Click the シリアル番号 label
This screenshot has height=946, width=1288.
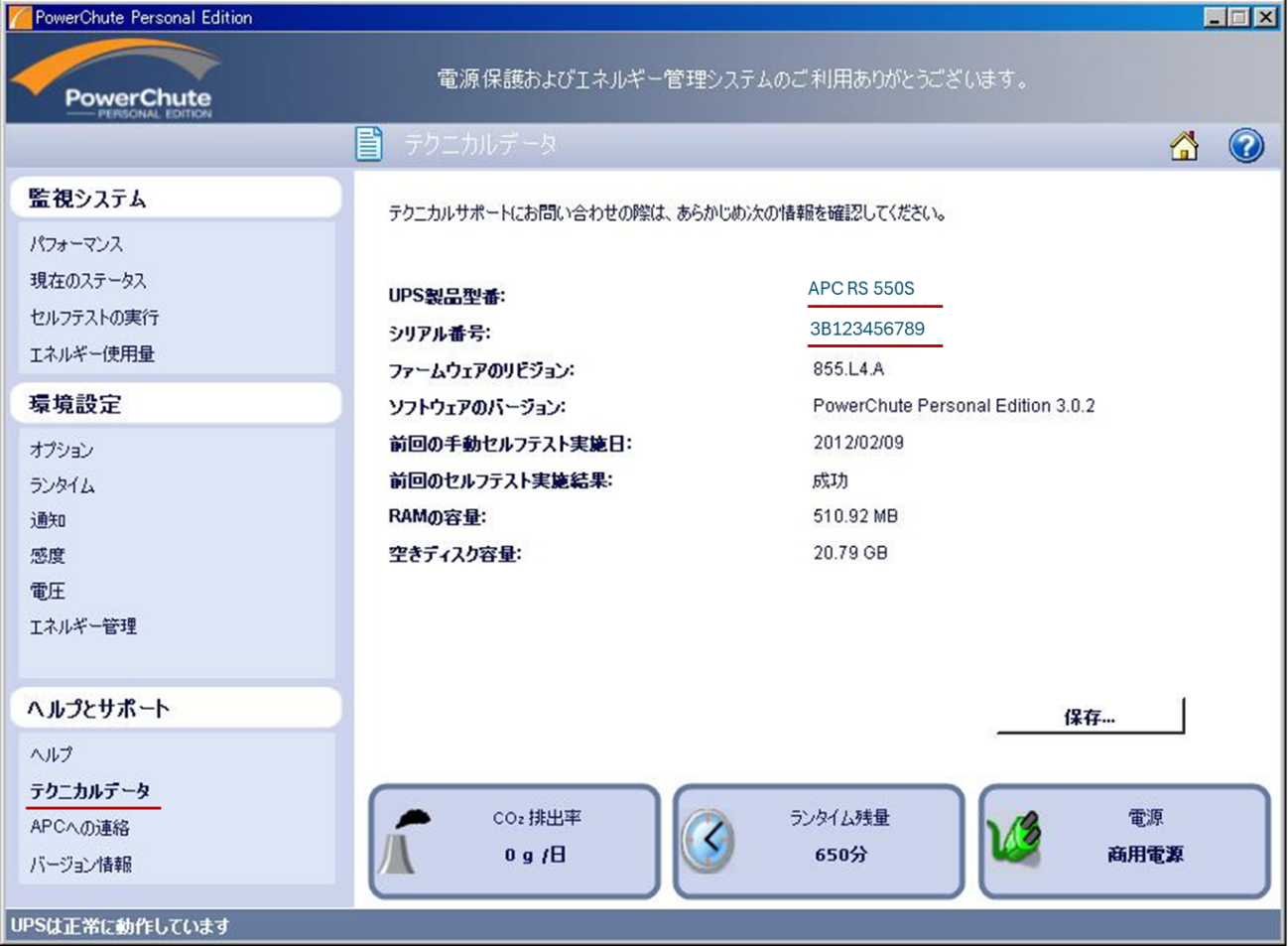point(440,334)
